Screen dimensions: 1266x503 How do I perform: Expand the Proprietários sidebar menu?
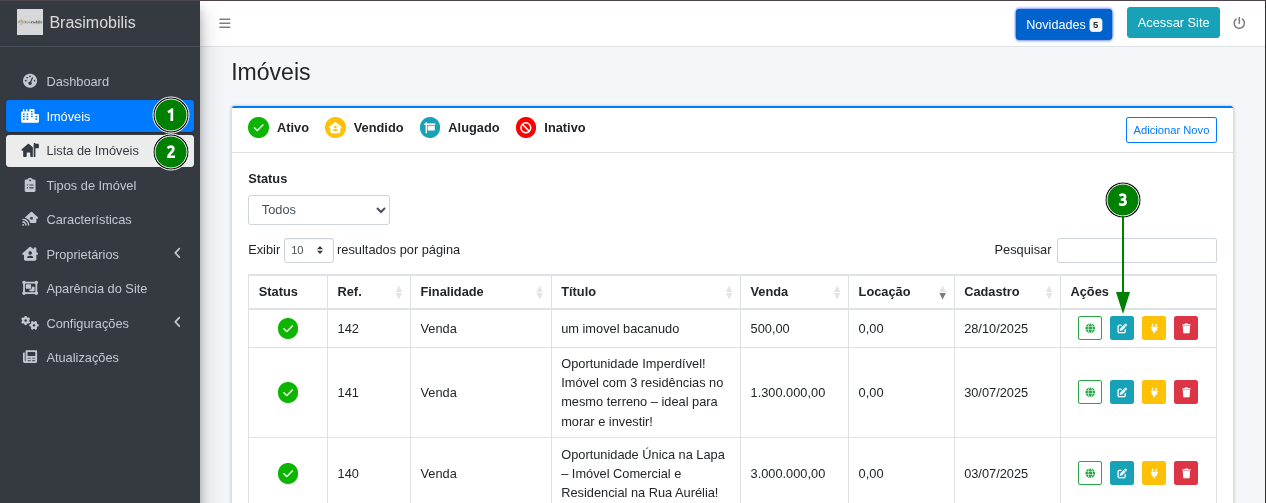[100, 254]
